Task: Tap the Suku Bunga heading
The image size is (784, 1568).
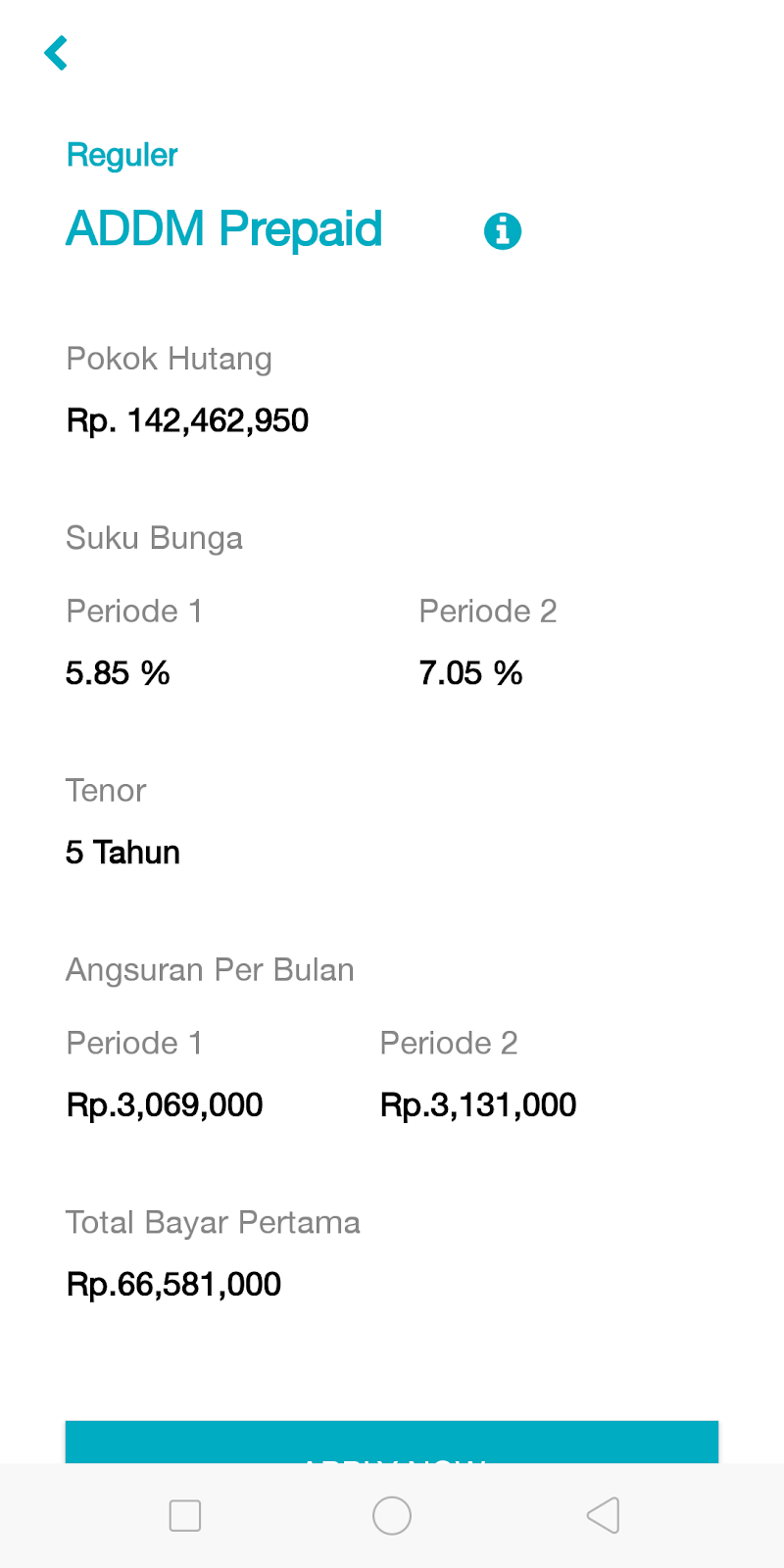Action: tap(154, 538)
